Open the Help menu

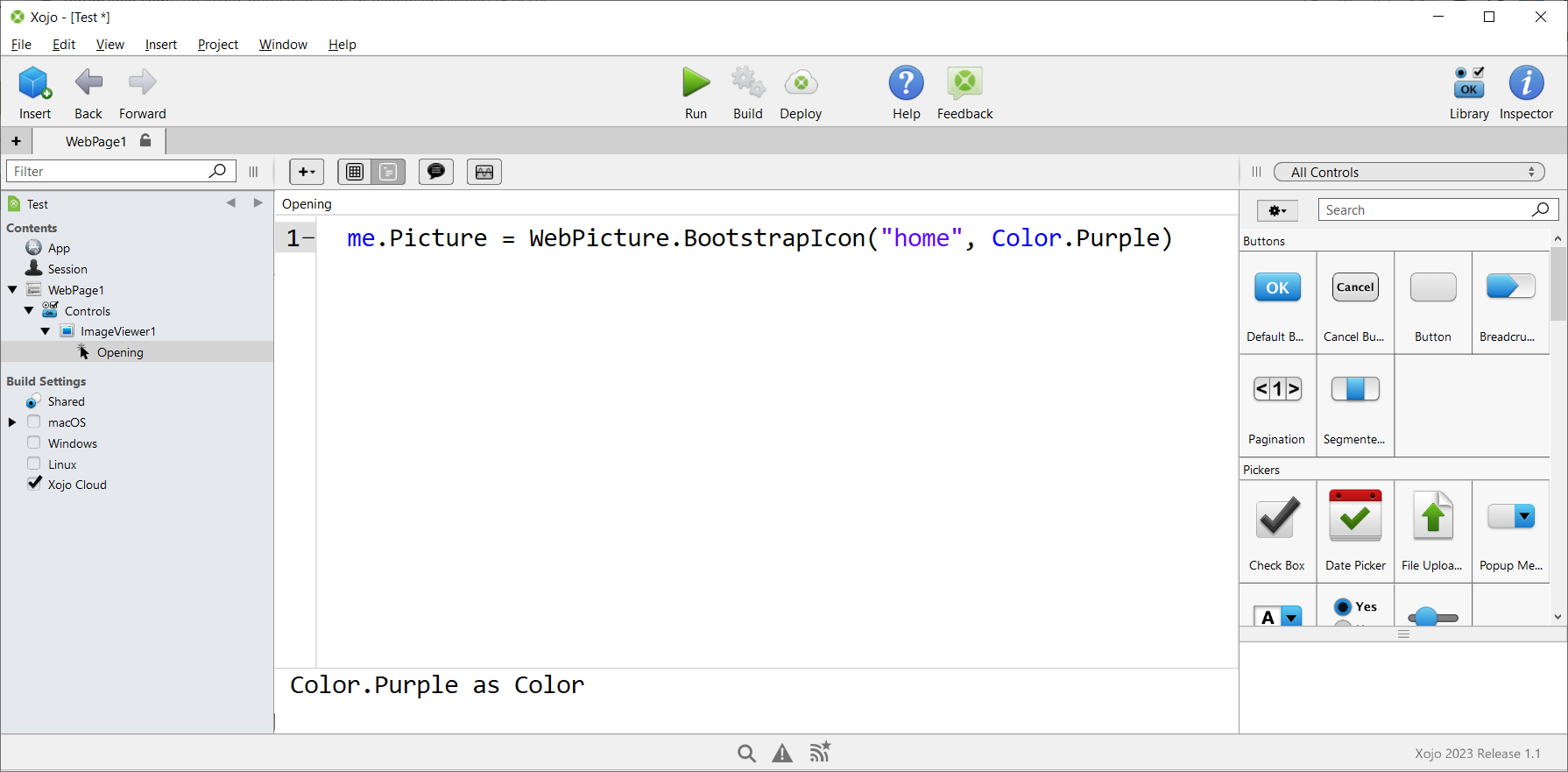[x=343, y=45]
